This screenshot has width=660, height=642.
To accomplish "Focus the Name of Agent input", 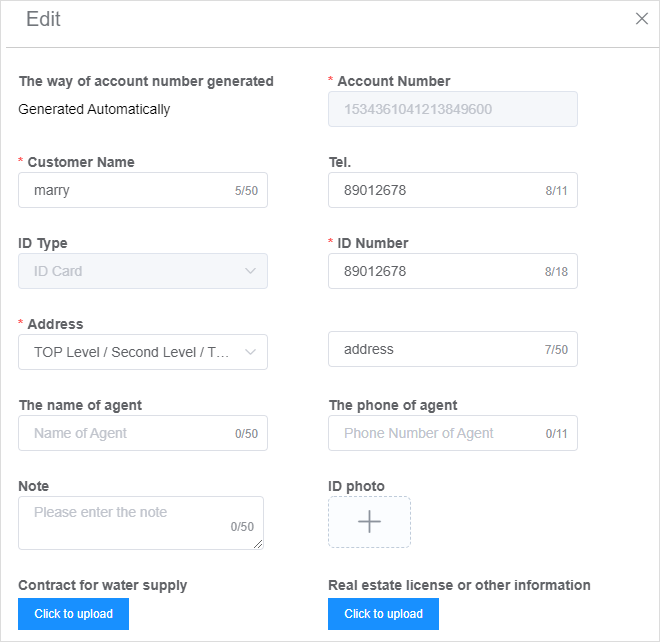I will click(143, 433).
